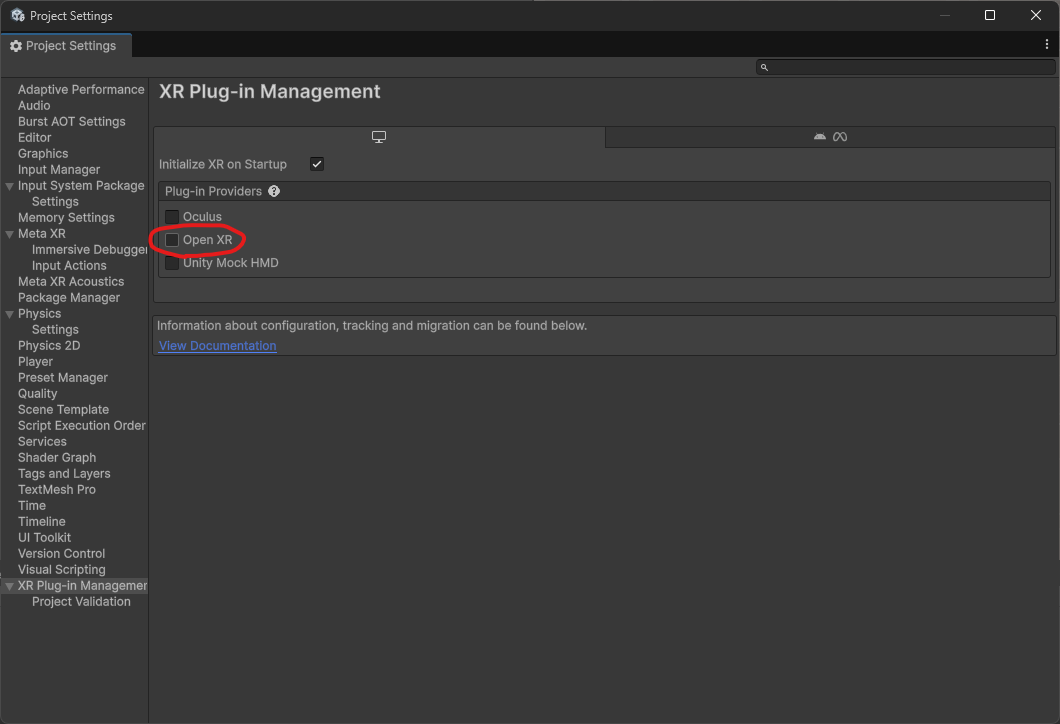Open Script Execution Order
This screenshot has width=1060, height=724.
pyautogui.click(x=82, y=425)
